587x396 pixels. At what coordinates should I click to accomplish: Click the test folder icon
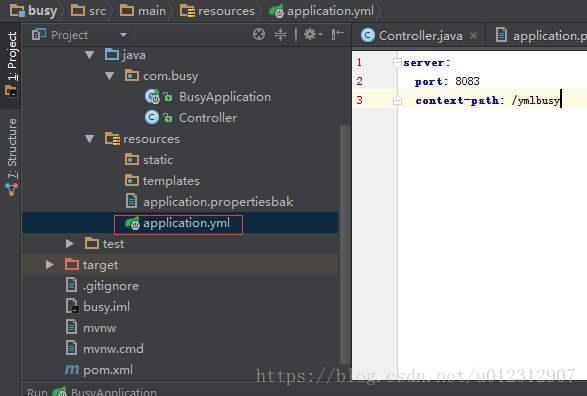pyautogui.click(x=92, y=243)
